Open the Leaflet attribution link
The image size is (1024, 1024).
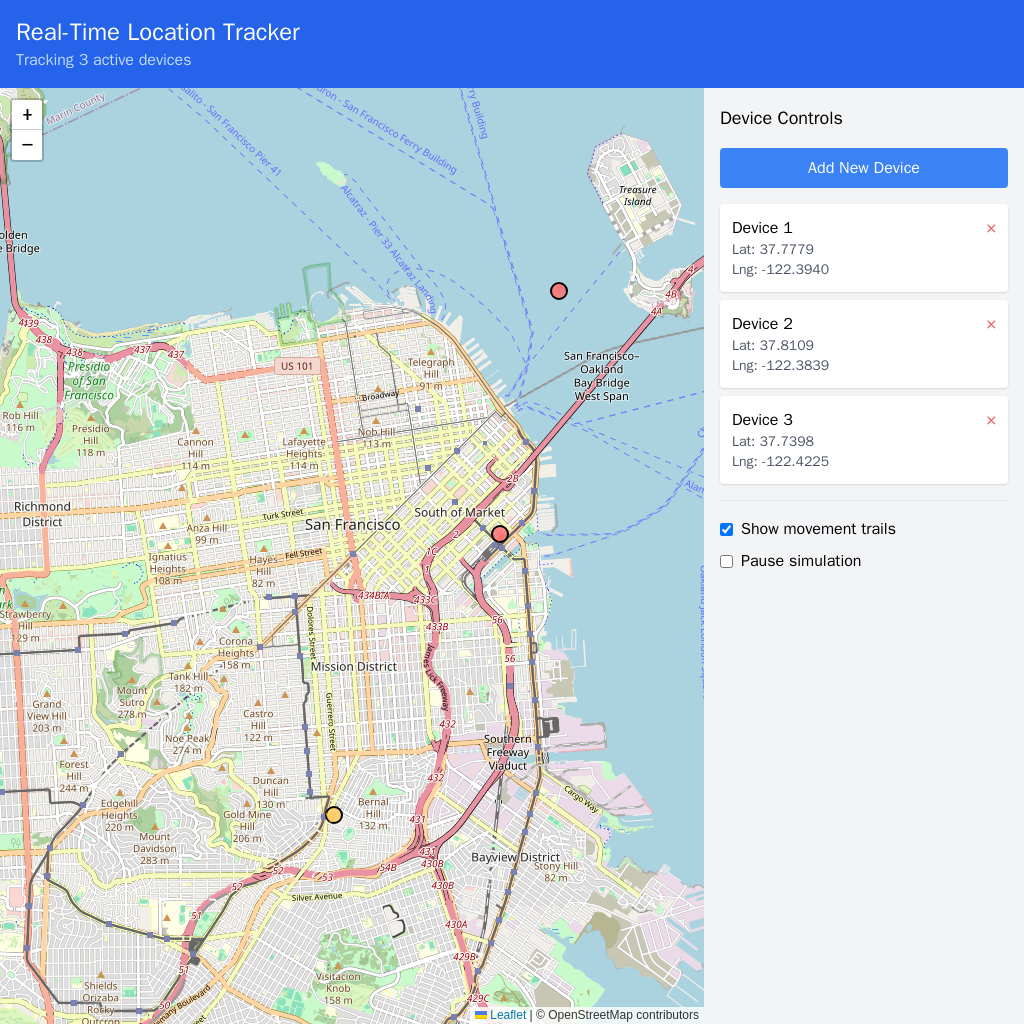coord(507,1015)
